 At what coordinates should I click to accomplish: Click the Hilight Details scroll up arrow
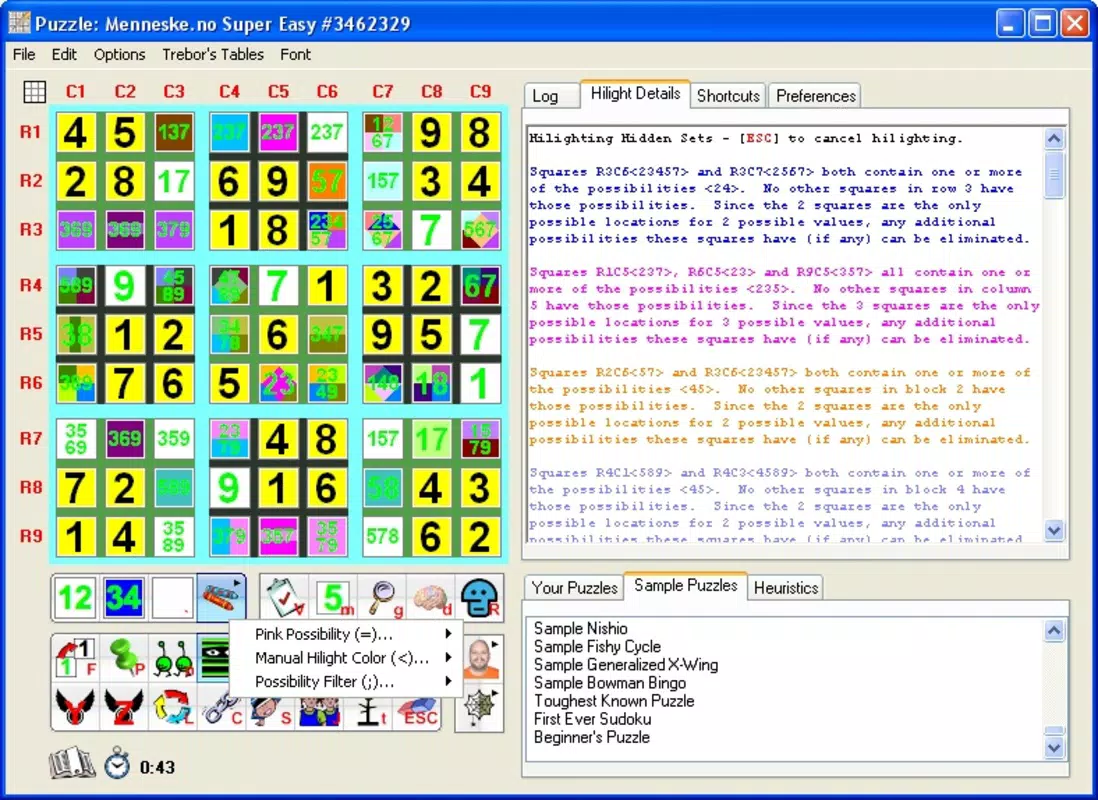(1054, 139)
